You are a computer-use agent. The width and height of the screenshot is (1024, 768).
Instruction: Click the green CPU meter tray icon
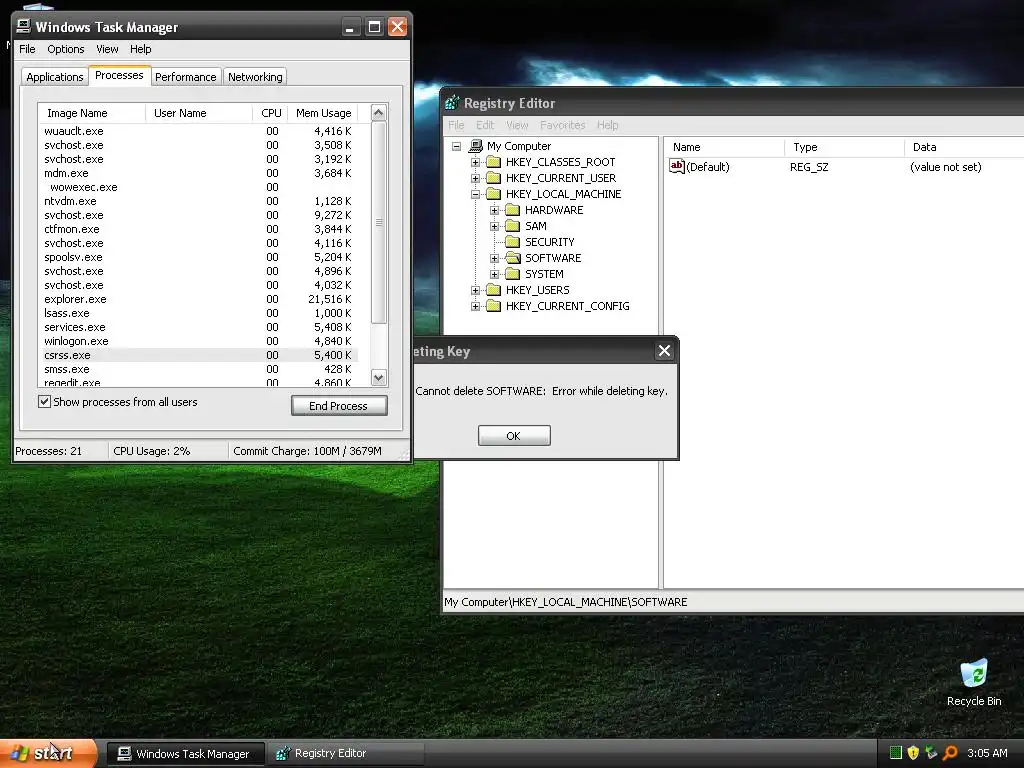pyautogui.click(x=896, y=753)
